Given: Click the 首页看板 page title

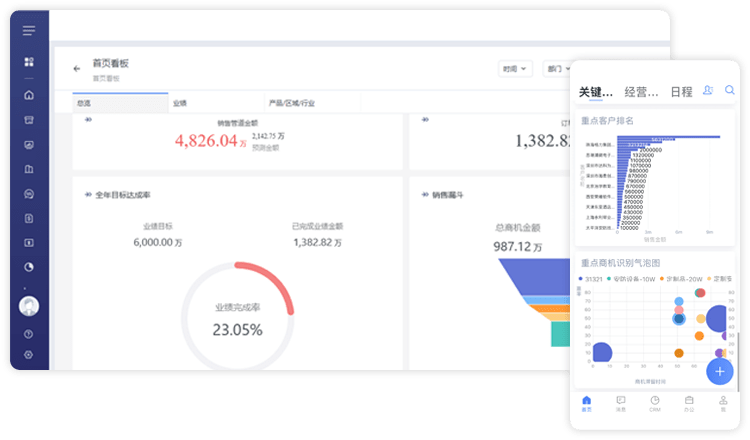Looking at the screenshot, I should point(110,63).
